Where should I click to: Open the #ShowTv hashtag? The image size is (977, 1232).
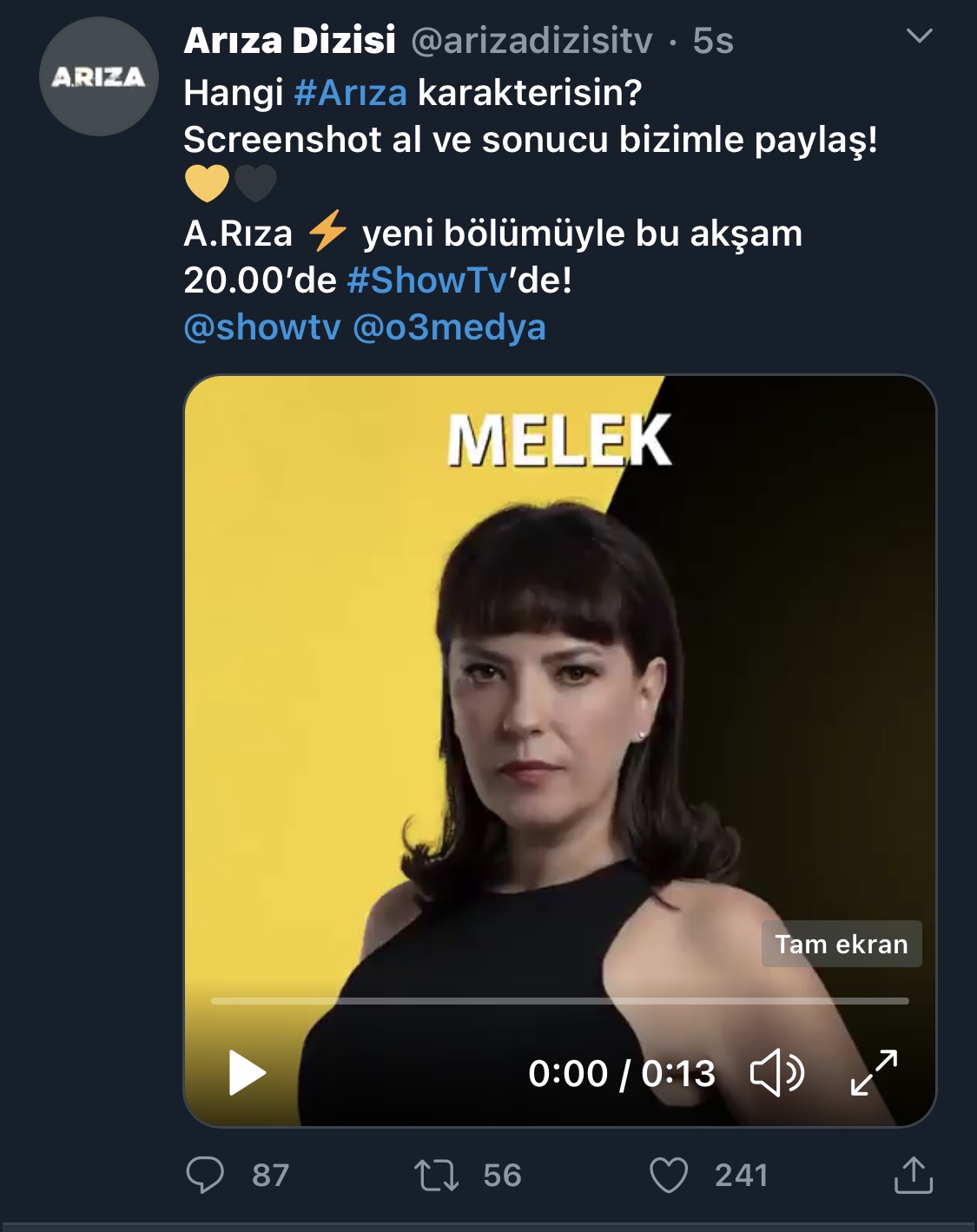(426, 280)
